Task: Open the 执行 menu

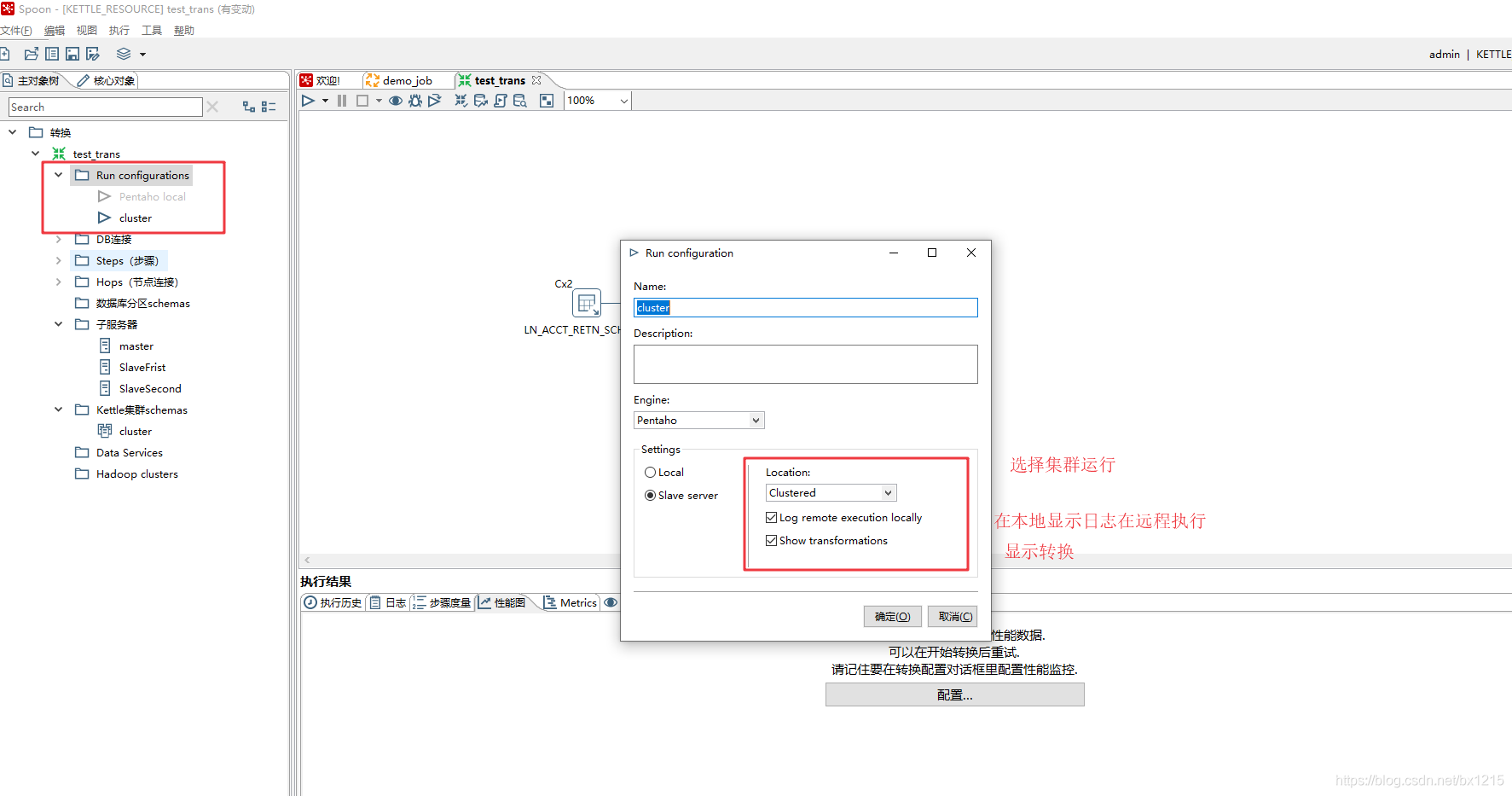Action: tap(119, 31)
